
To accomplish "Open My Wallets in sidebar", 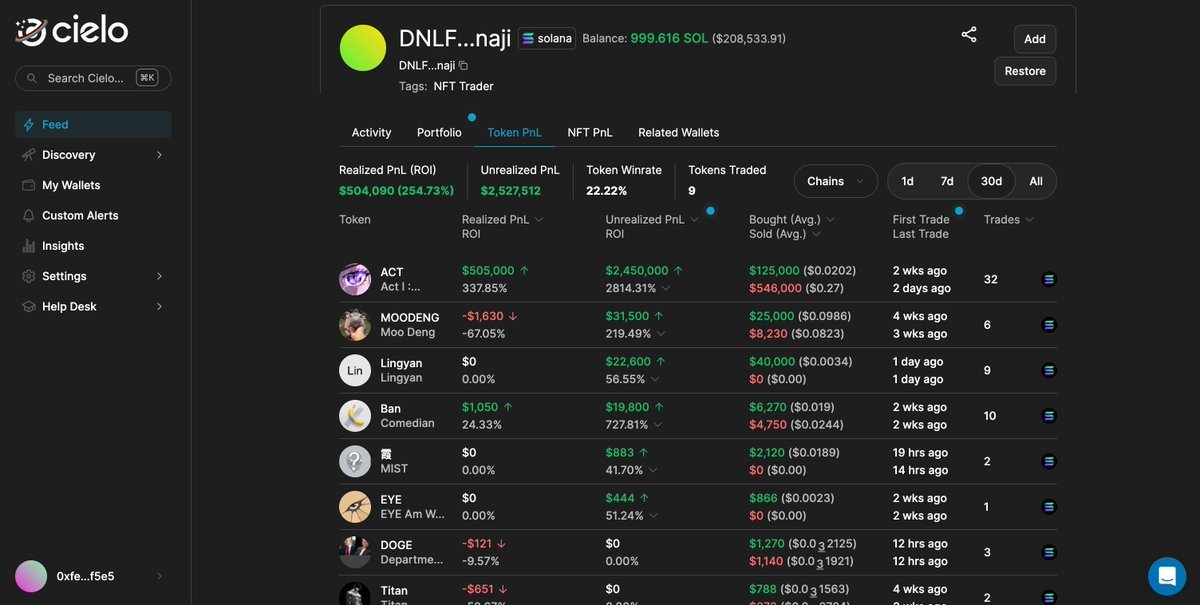I will pos(71,185).
